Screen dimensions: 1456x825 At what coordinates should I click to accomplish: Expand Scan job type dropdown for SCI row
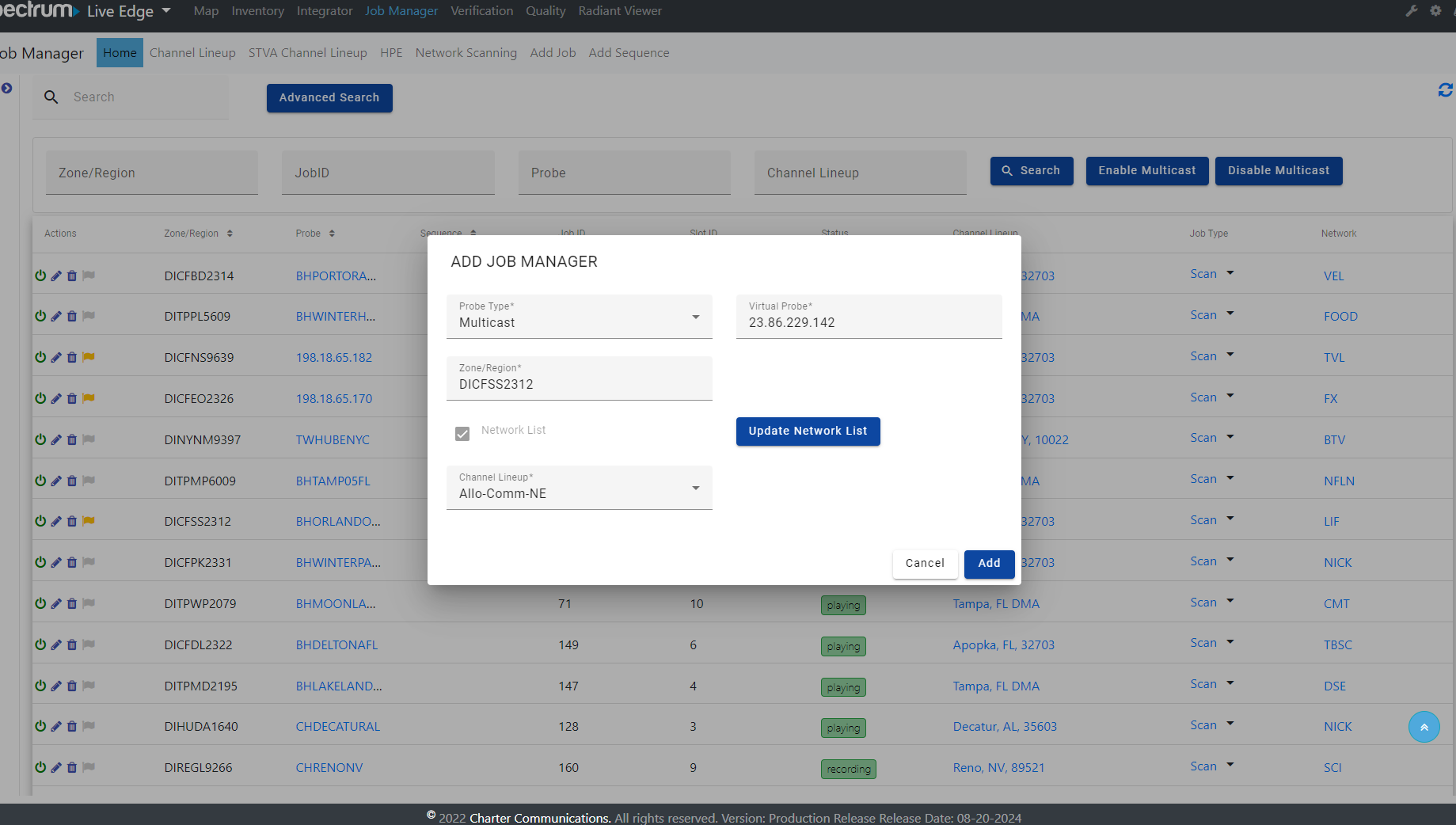(x=1230, y=766)
